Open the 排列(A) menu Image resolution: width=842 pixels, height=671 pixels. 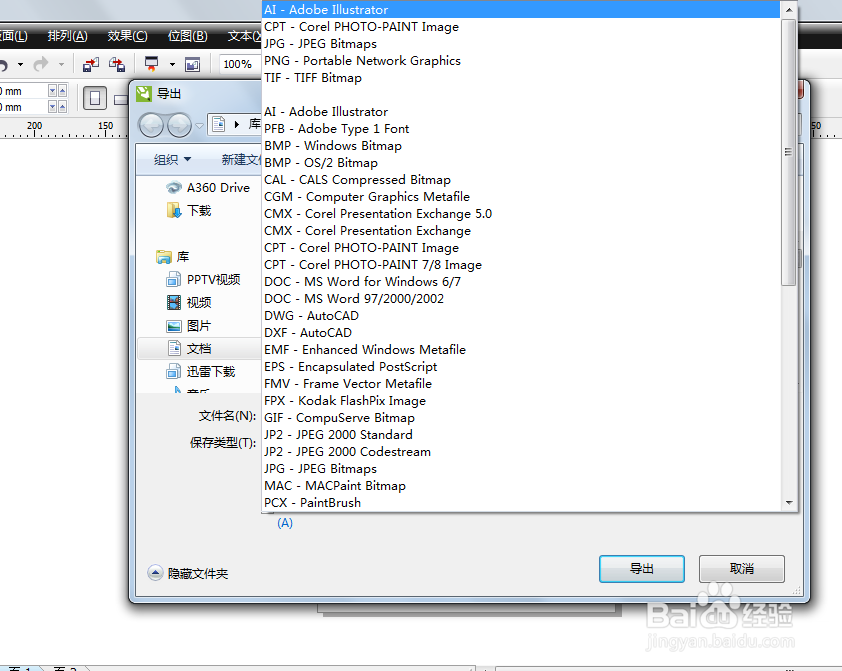[x=67, y=36]
